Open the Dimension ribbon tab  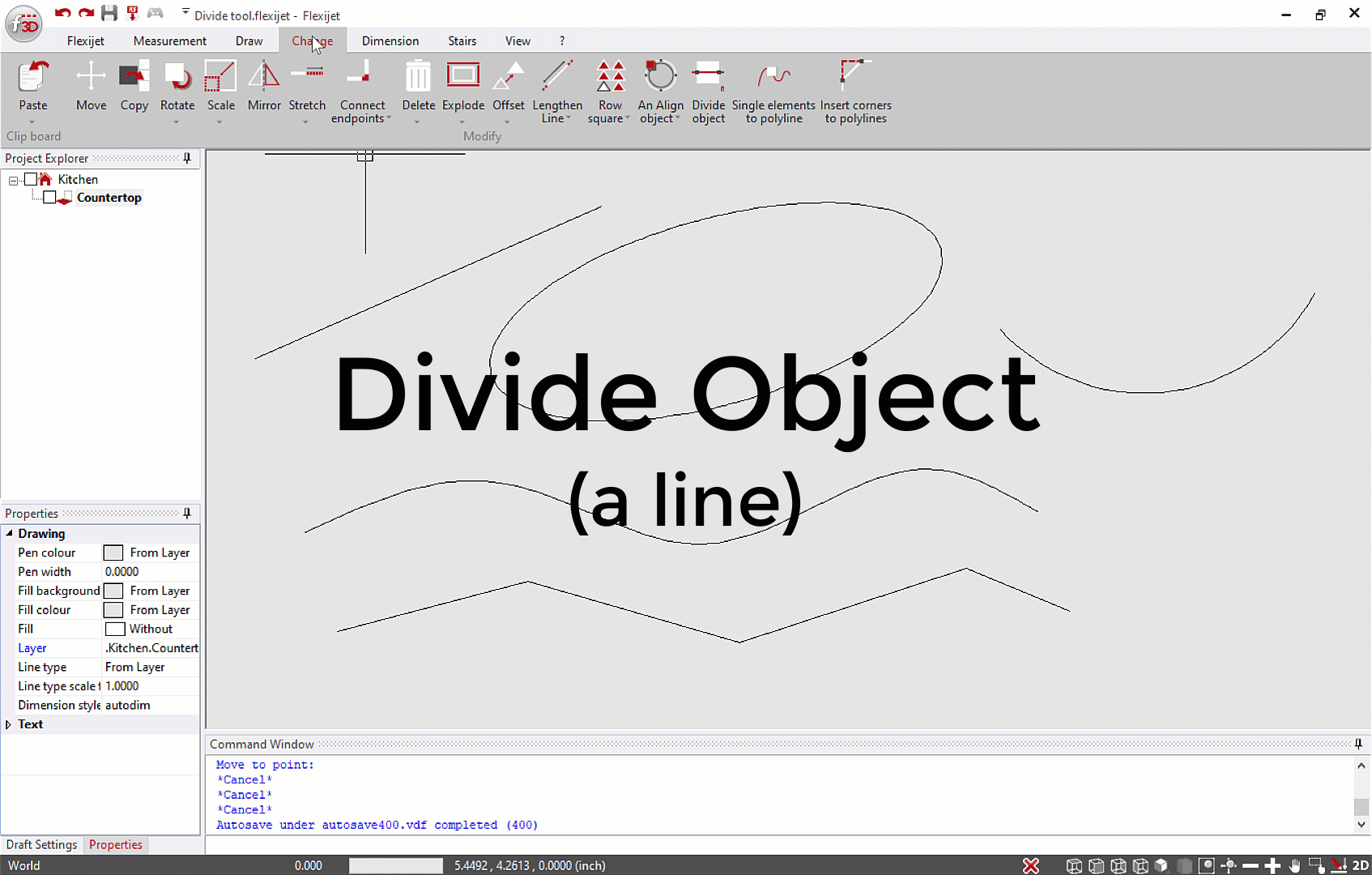point(390,41)
